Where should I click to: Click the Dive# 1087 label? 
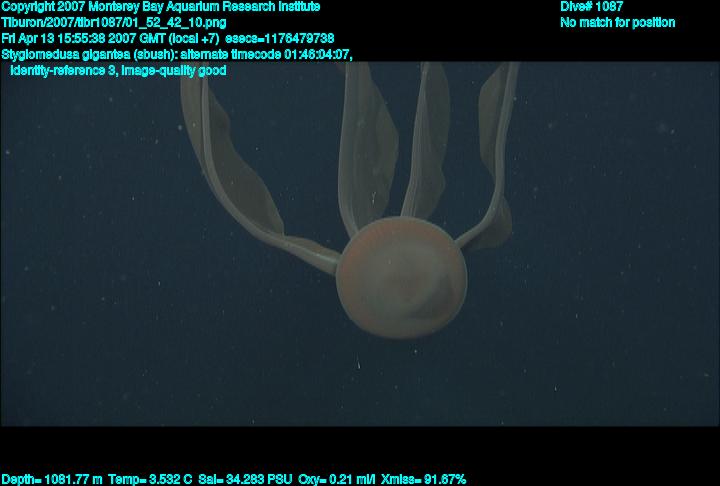[x=592, y=7]
